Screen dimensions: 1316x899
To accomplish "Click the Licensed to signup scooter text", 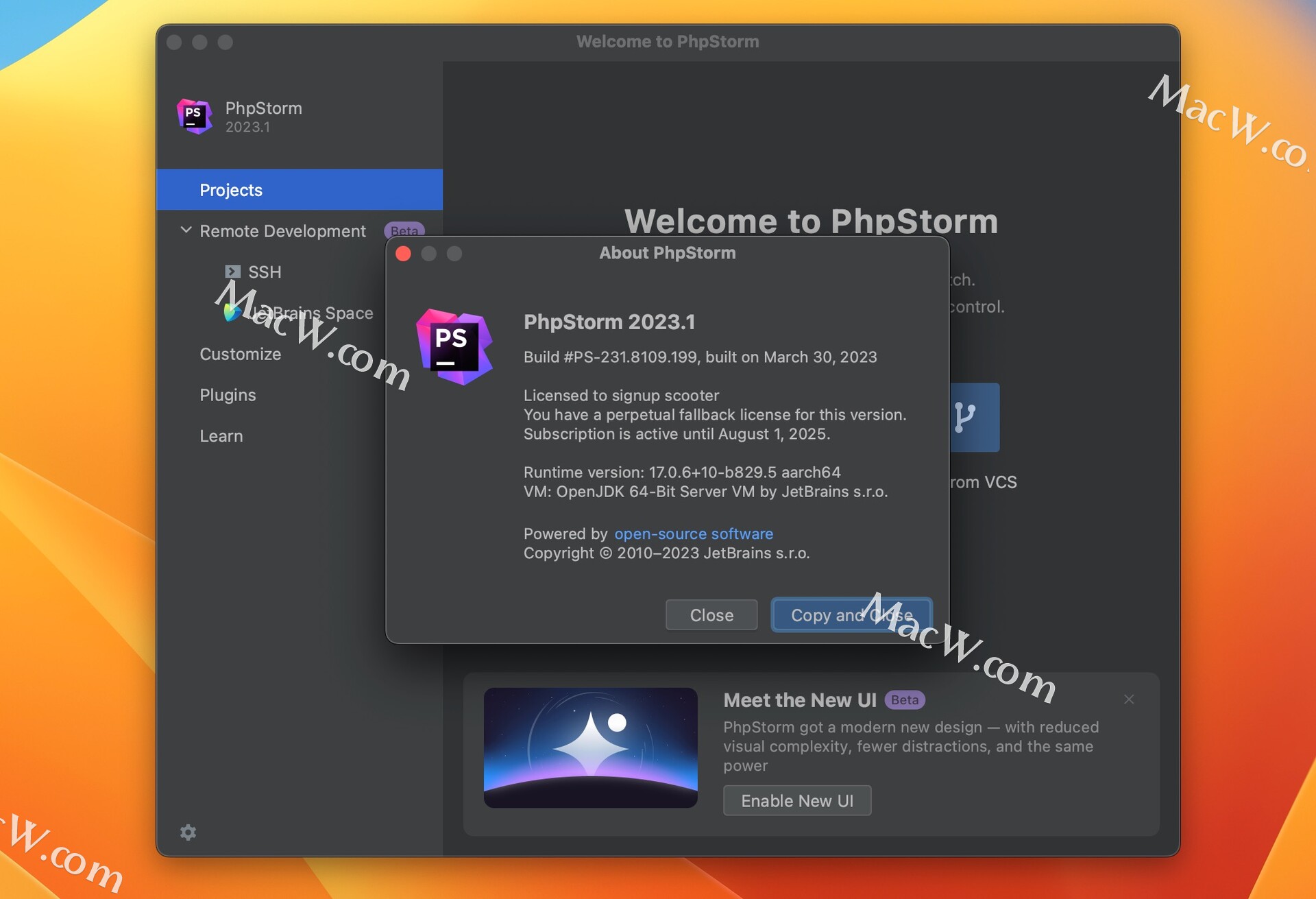I will tap(622, 396).
